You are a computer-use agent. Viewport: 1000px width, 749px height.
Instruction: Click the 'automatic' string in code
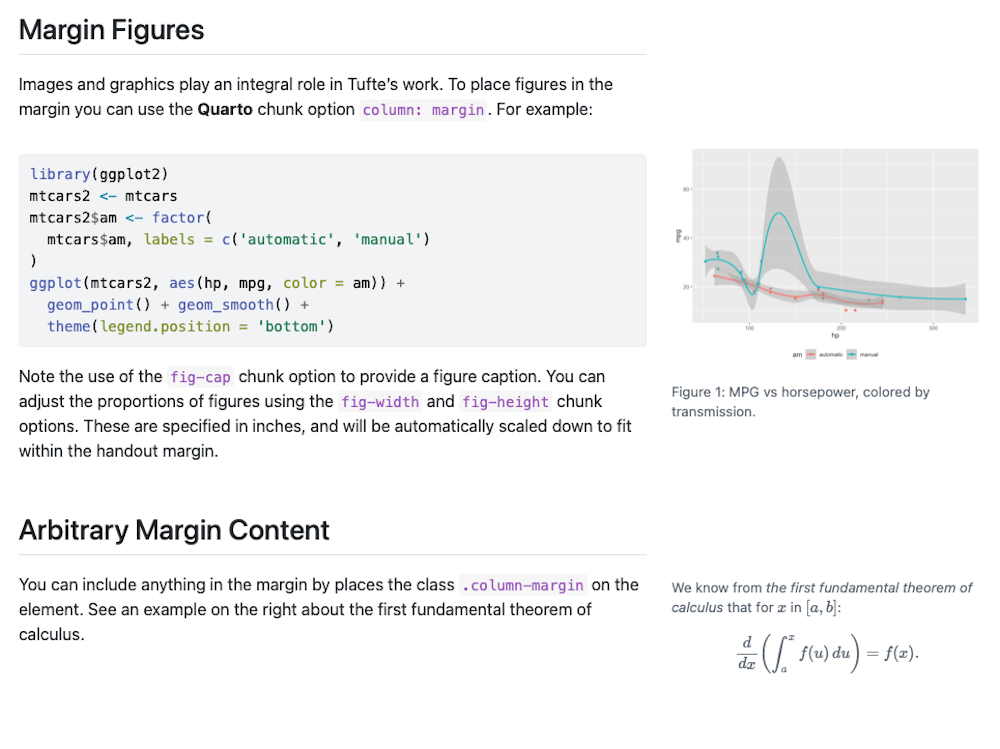point(285,239)
